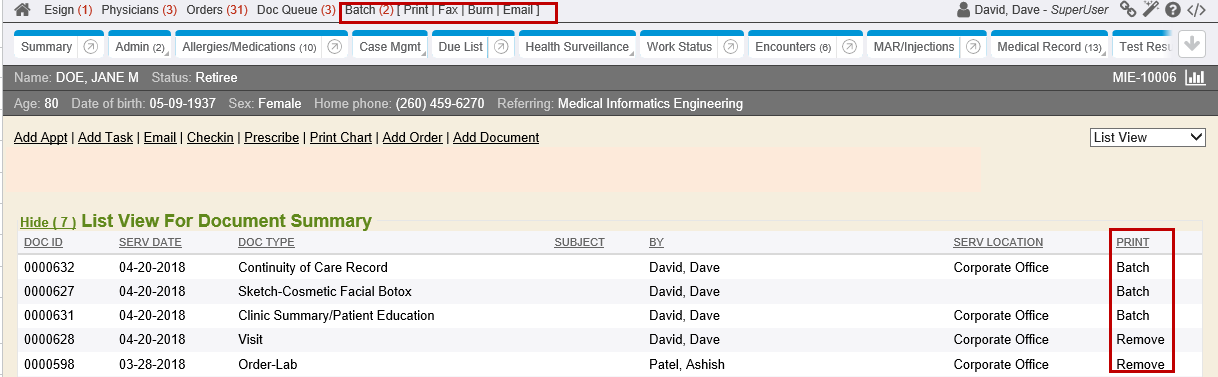
Task: Open the Help question mark icon
Action: coord(1173,10)
